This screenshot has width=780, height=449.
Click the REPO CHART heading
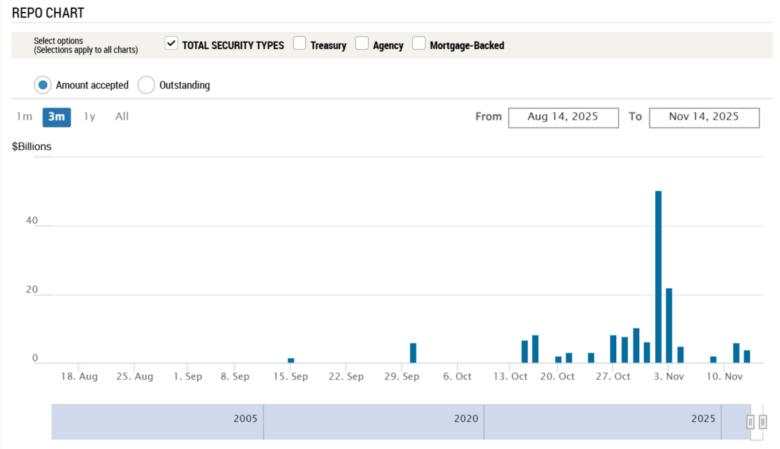click(x=48, y=13)
